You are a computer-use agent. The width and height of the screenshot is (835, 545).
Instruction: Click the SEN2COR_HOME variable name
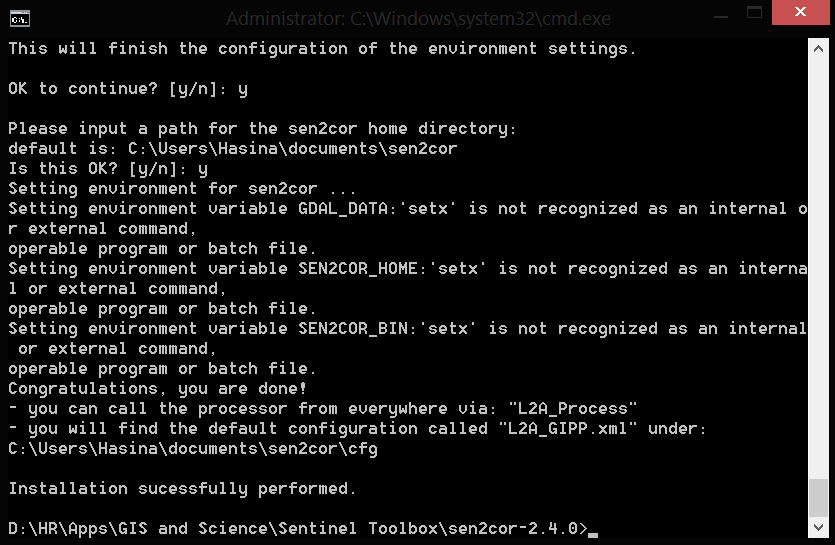click(x=358, y=269)
